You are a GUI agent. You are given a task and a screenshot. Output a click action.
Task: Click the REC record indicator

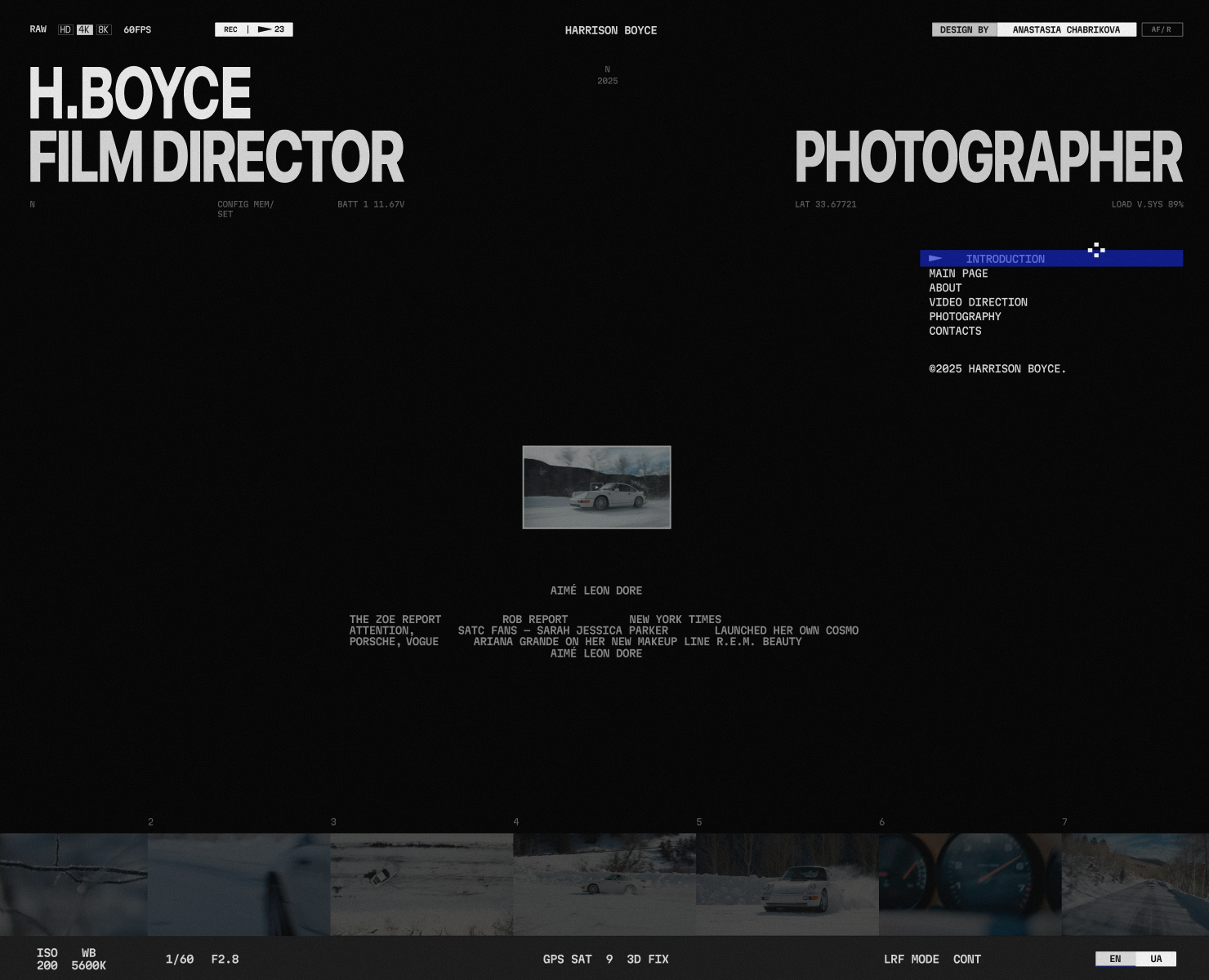coord(230,29)
